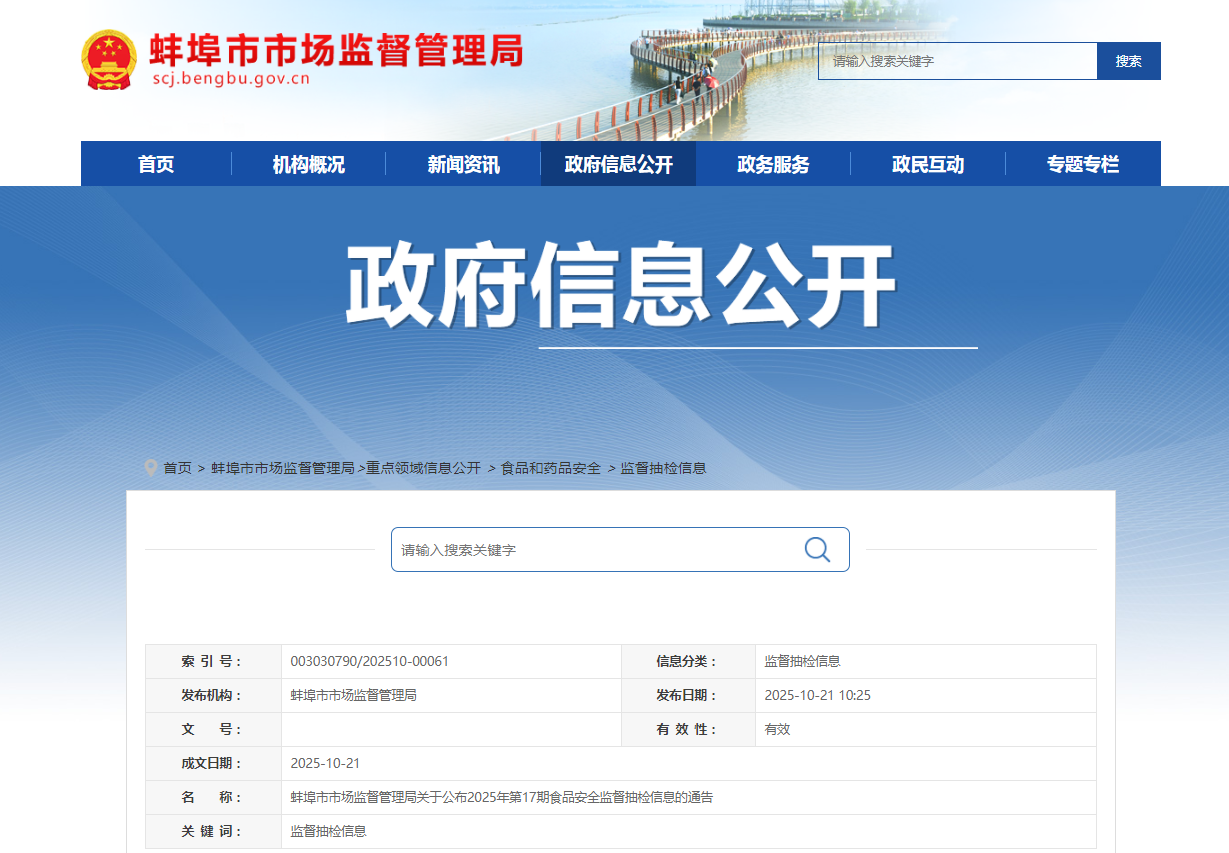
Task: Click into the center keyword search box
Action: [595, 549]
